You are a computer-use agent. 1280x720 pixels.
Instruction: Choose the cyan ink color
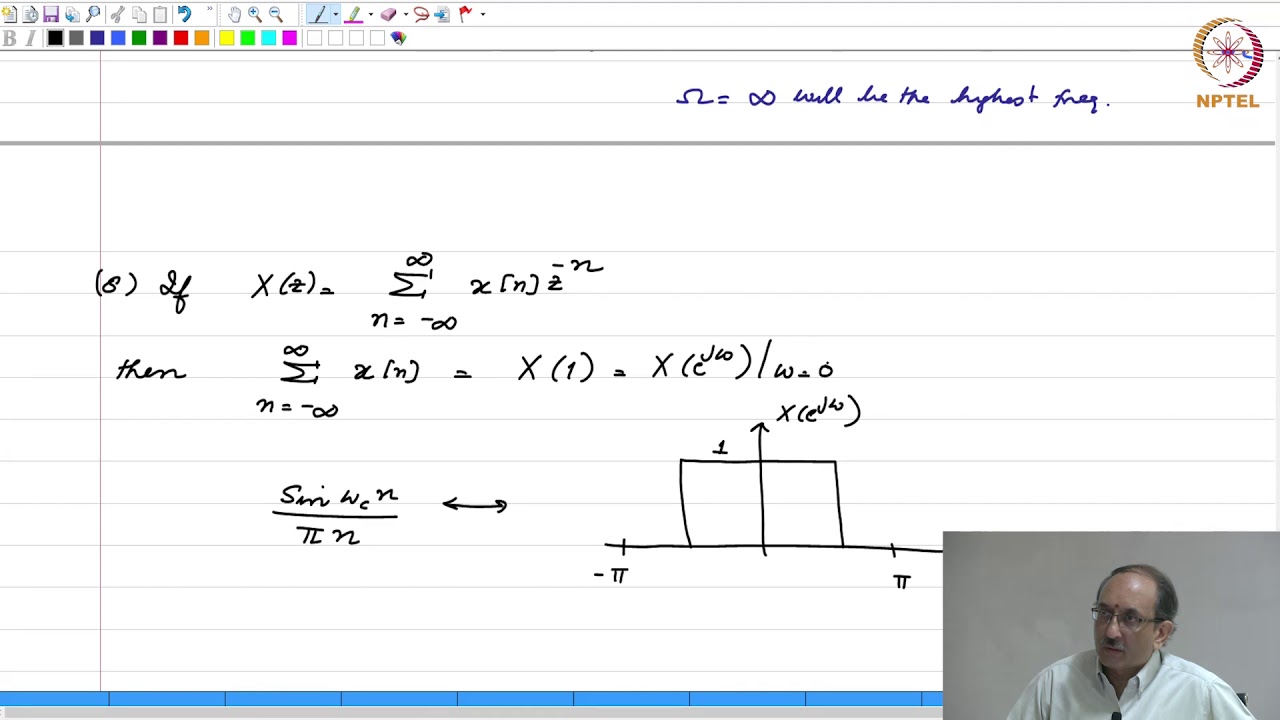pos(269,38)
